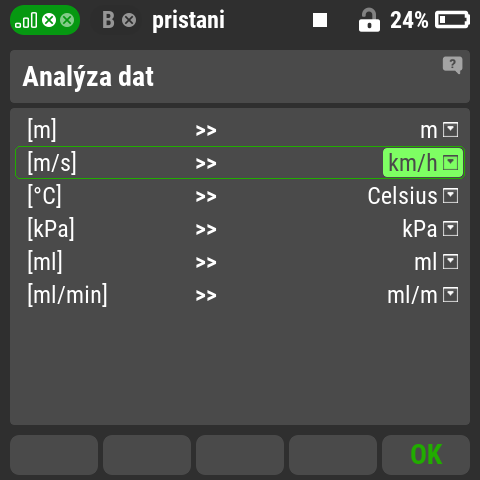Confirm with the OK button

pyautogui.click(x=426, y=455)
